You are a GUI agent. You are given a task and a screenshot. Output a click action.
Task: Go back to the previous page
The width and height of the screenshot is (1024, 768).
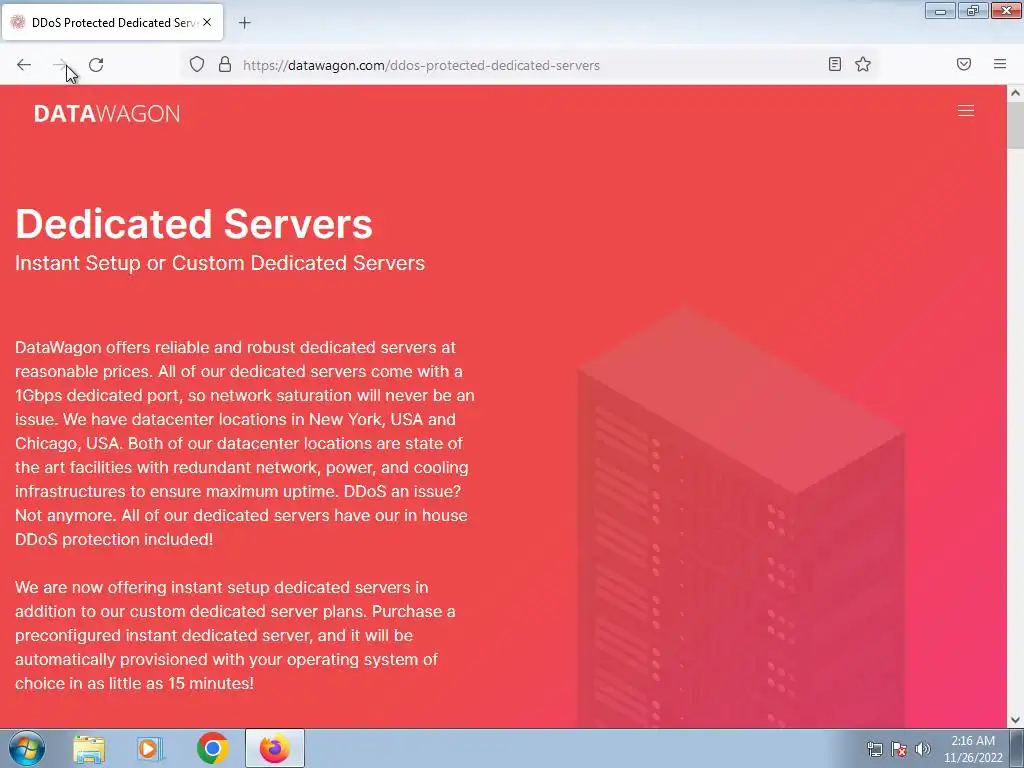click(24, 65)
